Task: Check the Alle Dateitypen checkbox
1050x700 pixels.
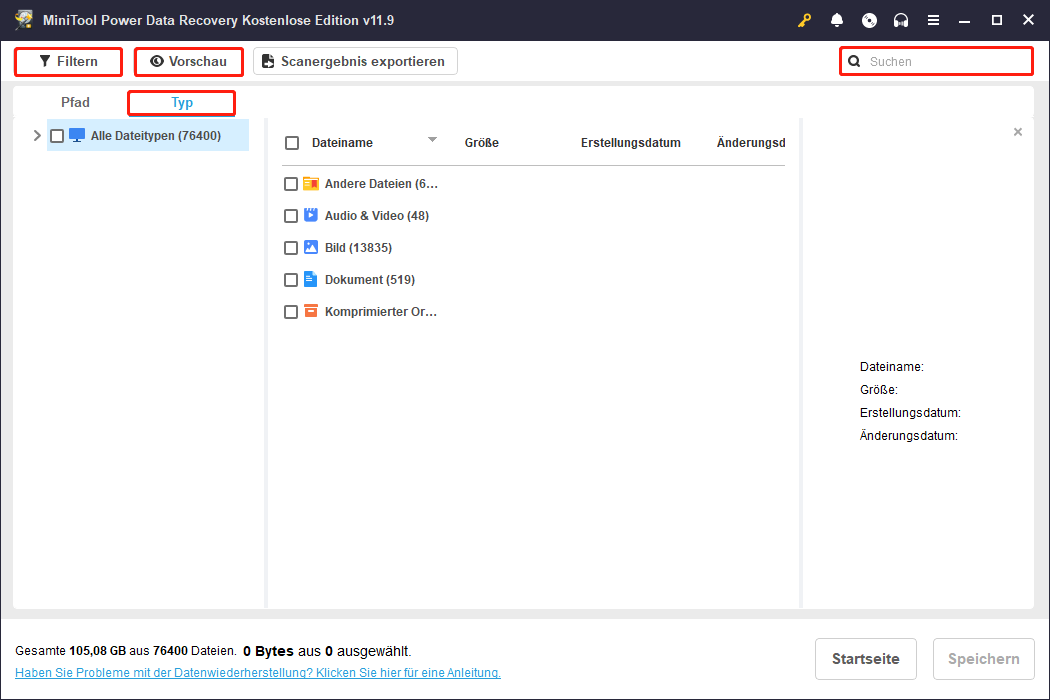Action: 57,136
